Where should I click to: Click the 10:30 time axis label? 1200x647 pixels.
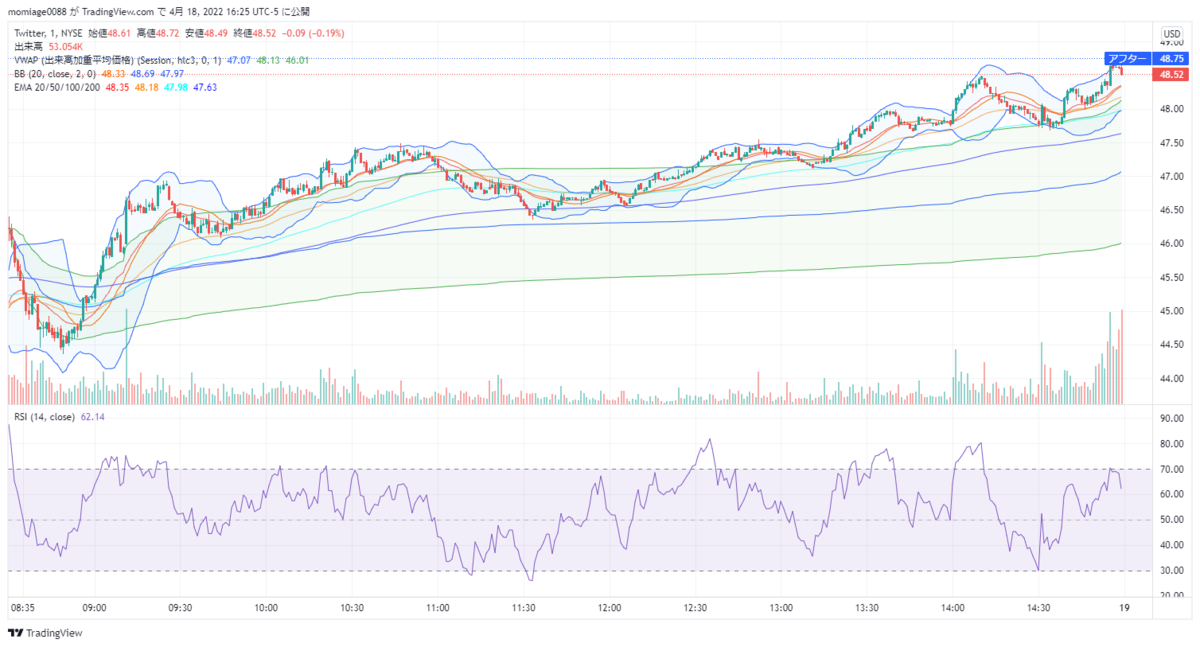(352, 607)
